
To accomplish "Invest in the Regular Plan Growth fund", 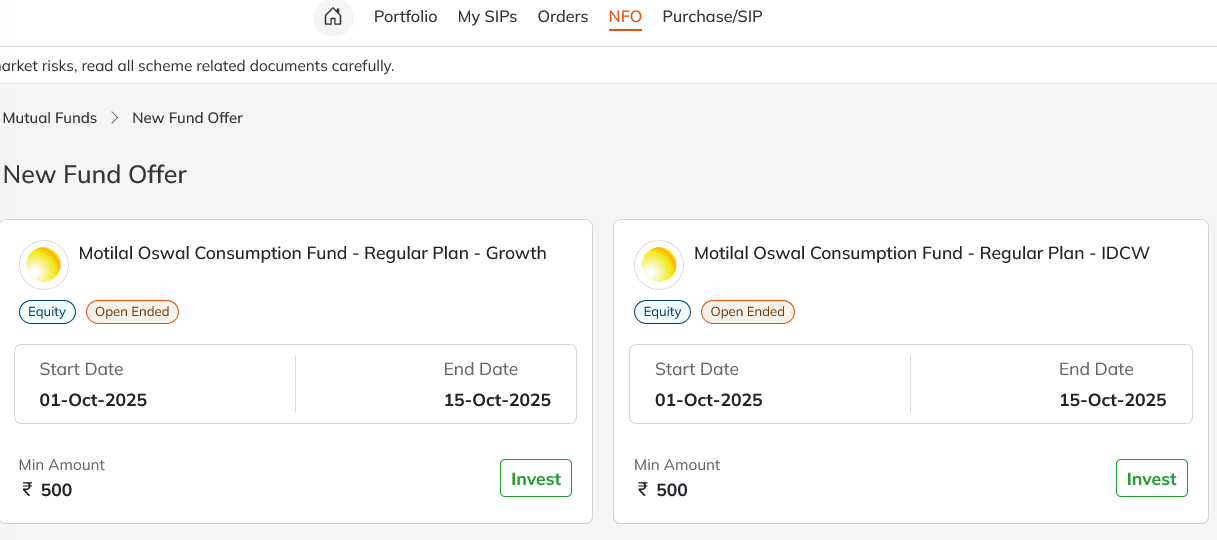I will (535, 479).
